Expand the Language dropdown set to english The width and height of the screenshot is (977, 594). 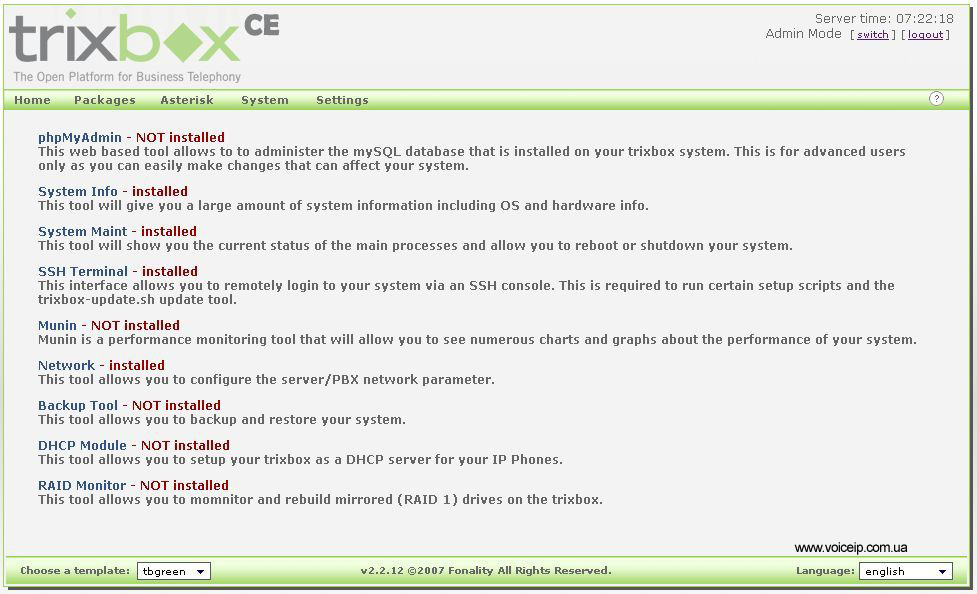pos(905,571)
